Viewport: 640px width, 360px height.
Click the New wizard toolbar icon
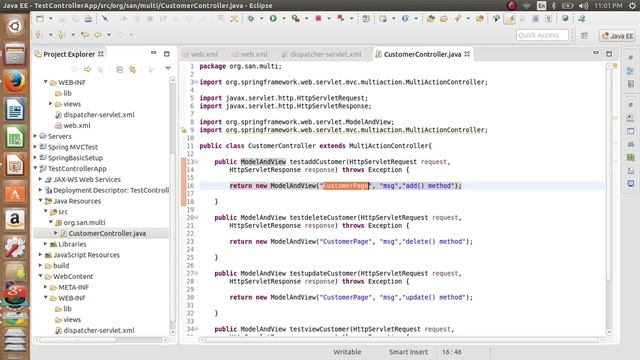click(40, 19)
